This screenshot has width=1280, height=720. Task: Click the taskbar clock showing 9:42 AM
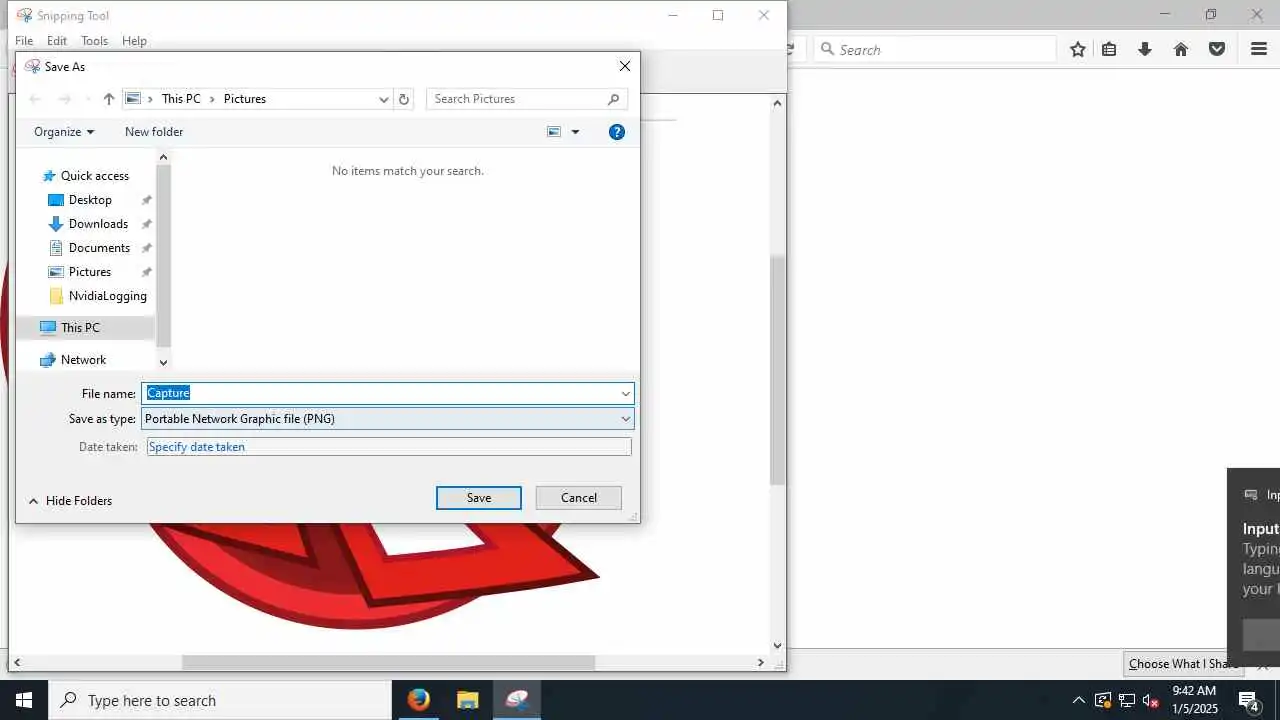(x=1194, y=700)
